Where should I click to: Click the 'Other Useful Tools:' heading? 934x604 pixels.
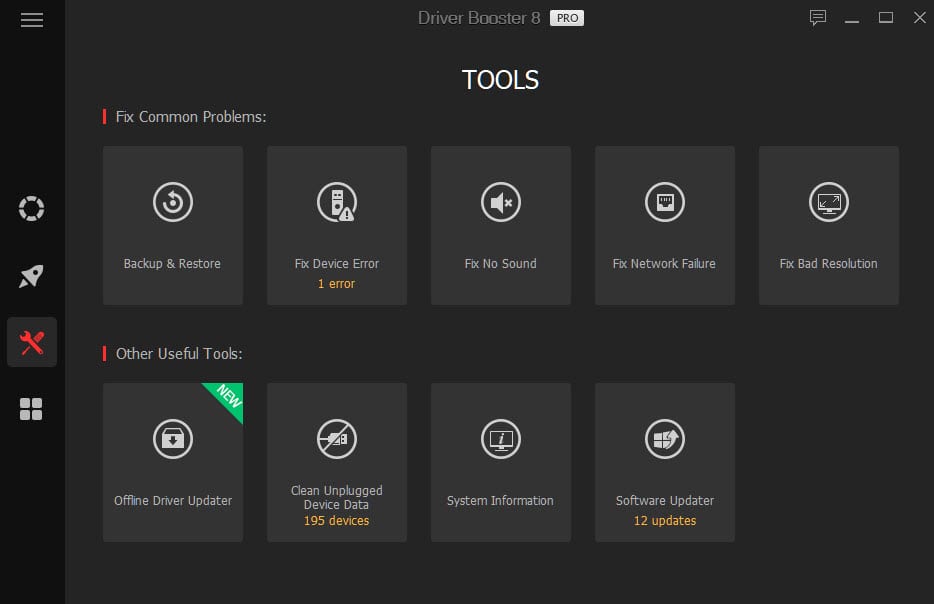(x=179, y=354)
